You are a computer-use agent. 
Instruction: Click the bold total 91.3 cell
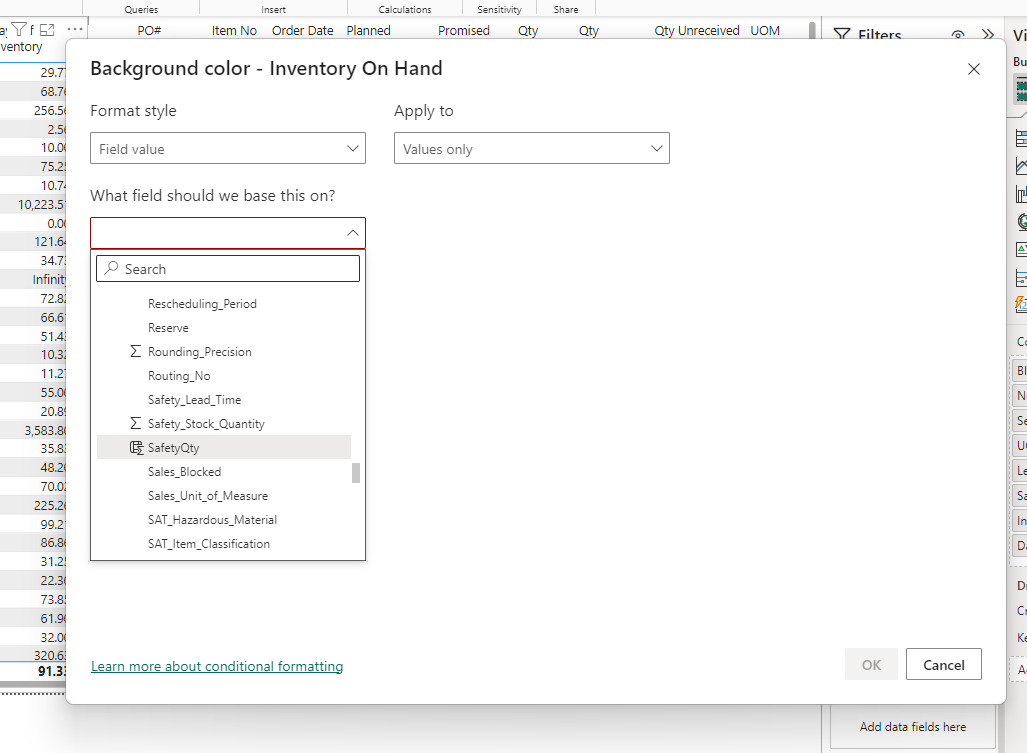point(52,671)
